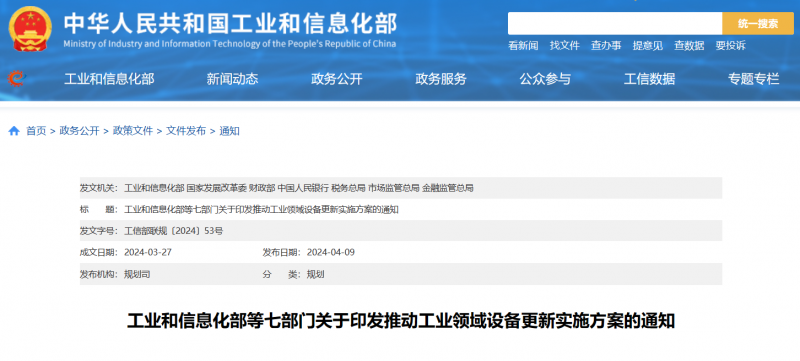Screen dimensions: 800x361
Task: Click the red gear icon in navigation bar
Action: tap(16, 79)
